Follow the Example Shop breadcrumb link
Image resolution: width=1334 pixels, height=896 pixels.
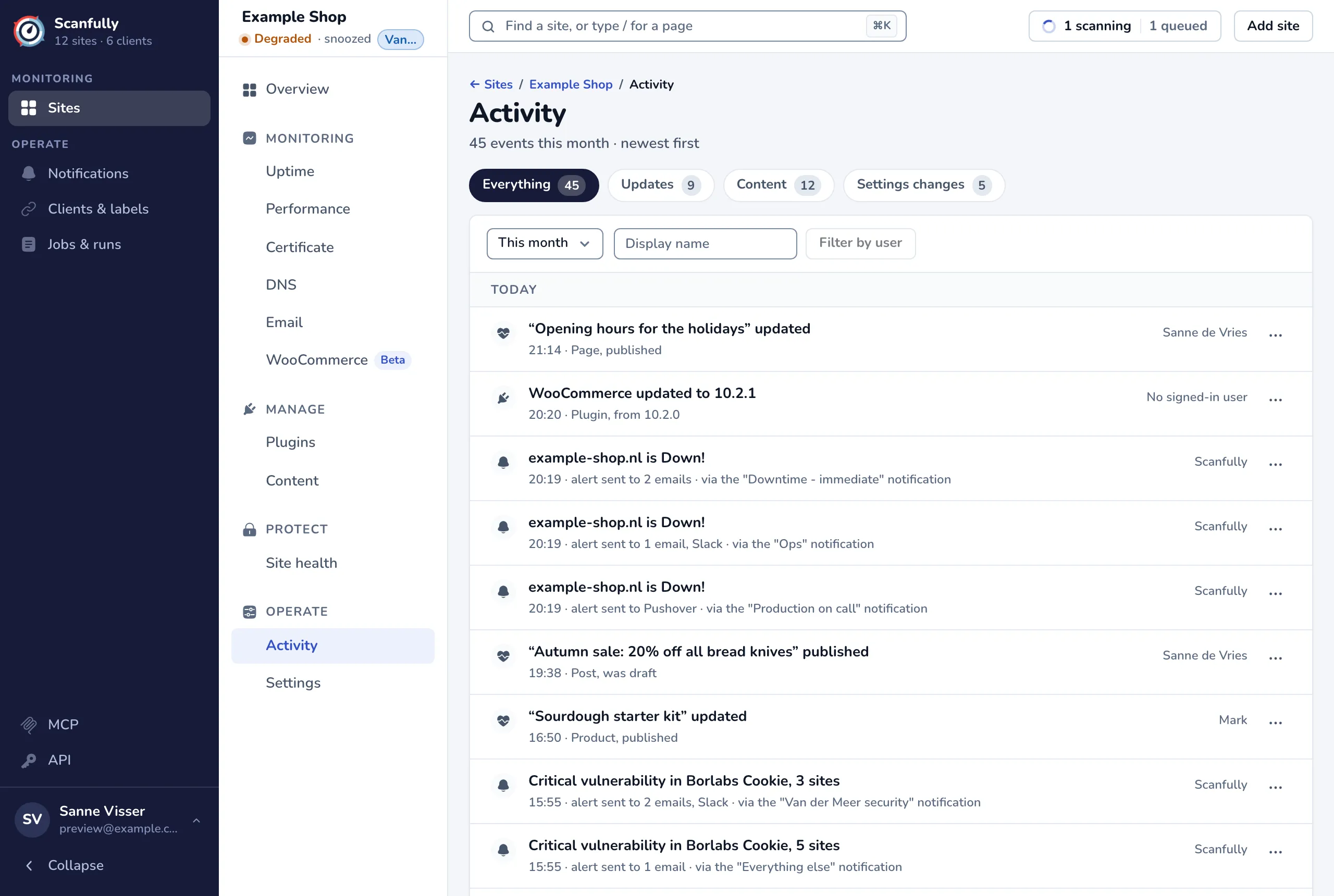click(x=571, y=84)
